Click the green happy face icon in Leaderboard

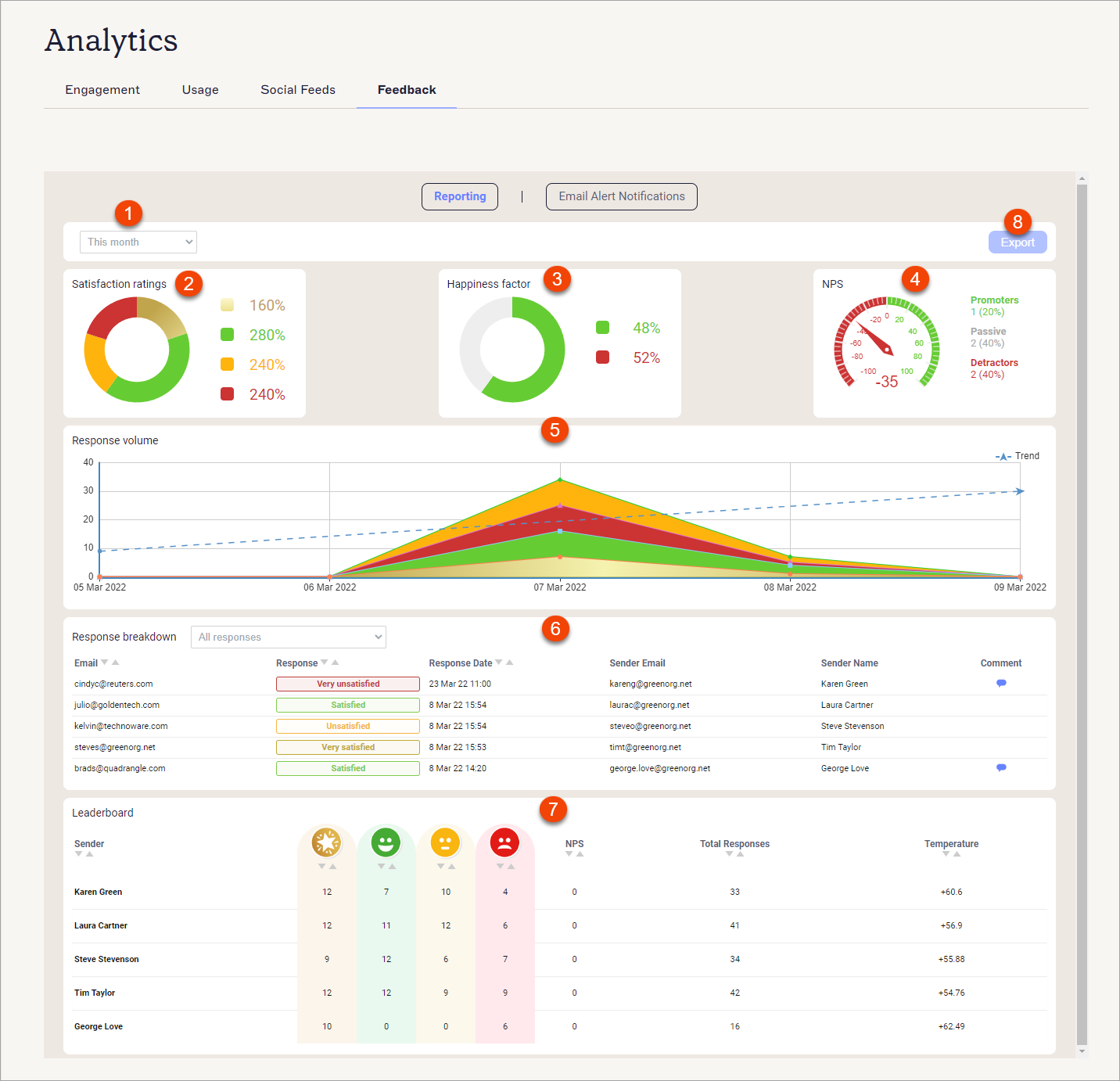point(386,842)
